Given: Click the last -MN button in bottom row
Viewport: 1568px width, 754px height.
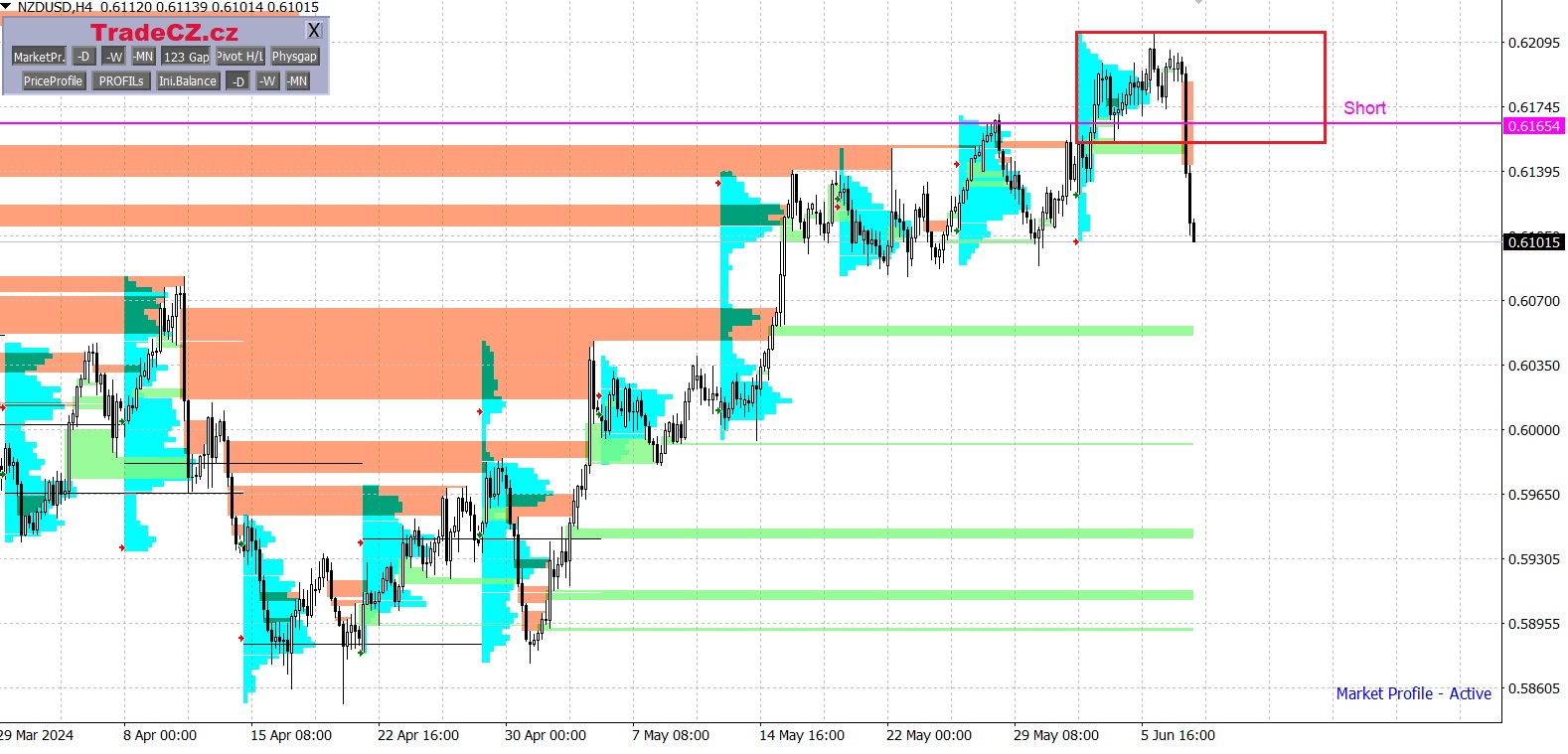Looking at the screenshot, I should (x=297, y=81).
